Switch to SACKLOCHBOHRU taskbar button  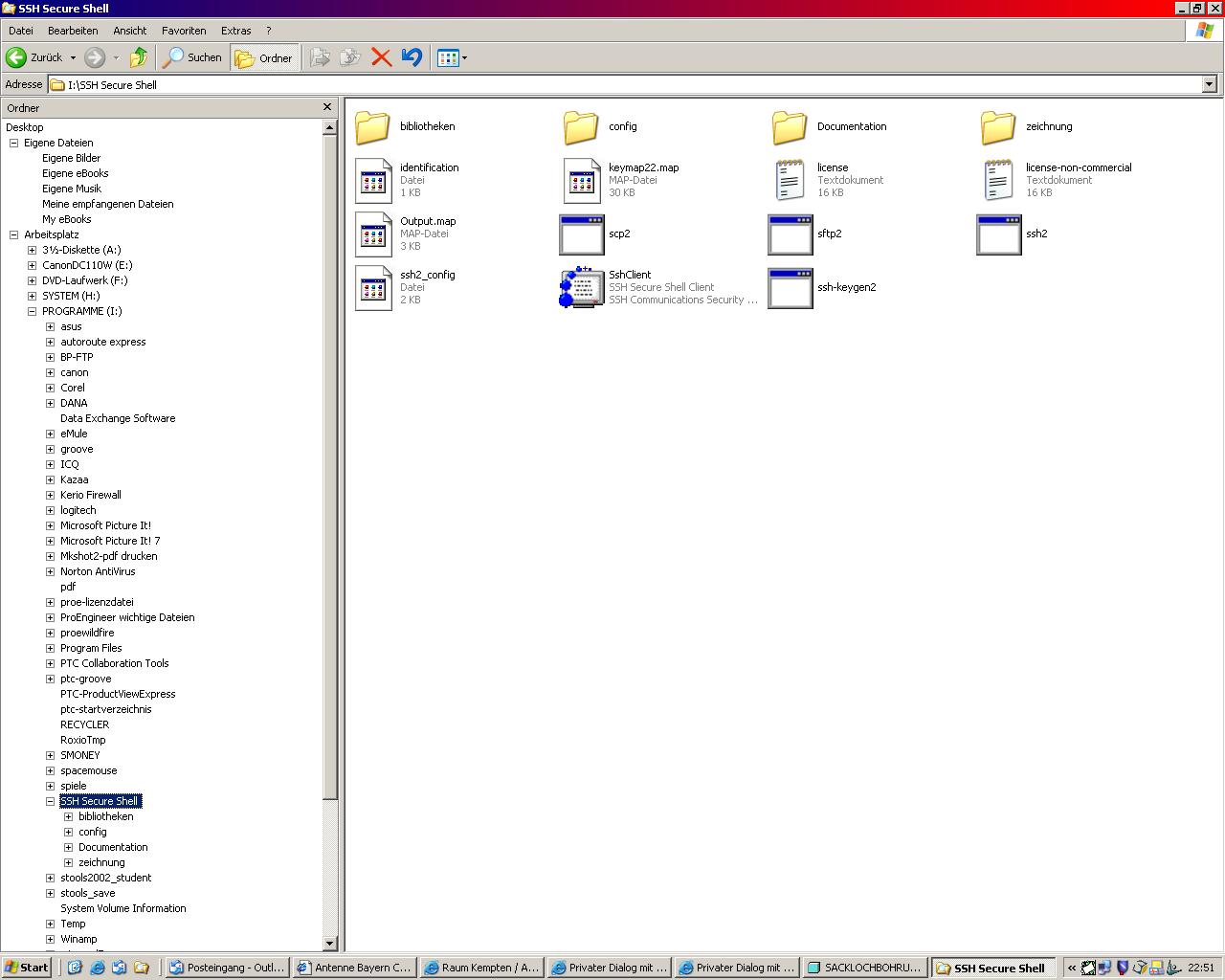[864, 968]
